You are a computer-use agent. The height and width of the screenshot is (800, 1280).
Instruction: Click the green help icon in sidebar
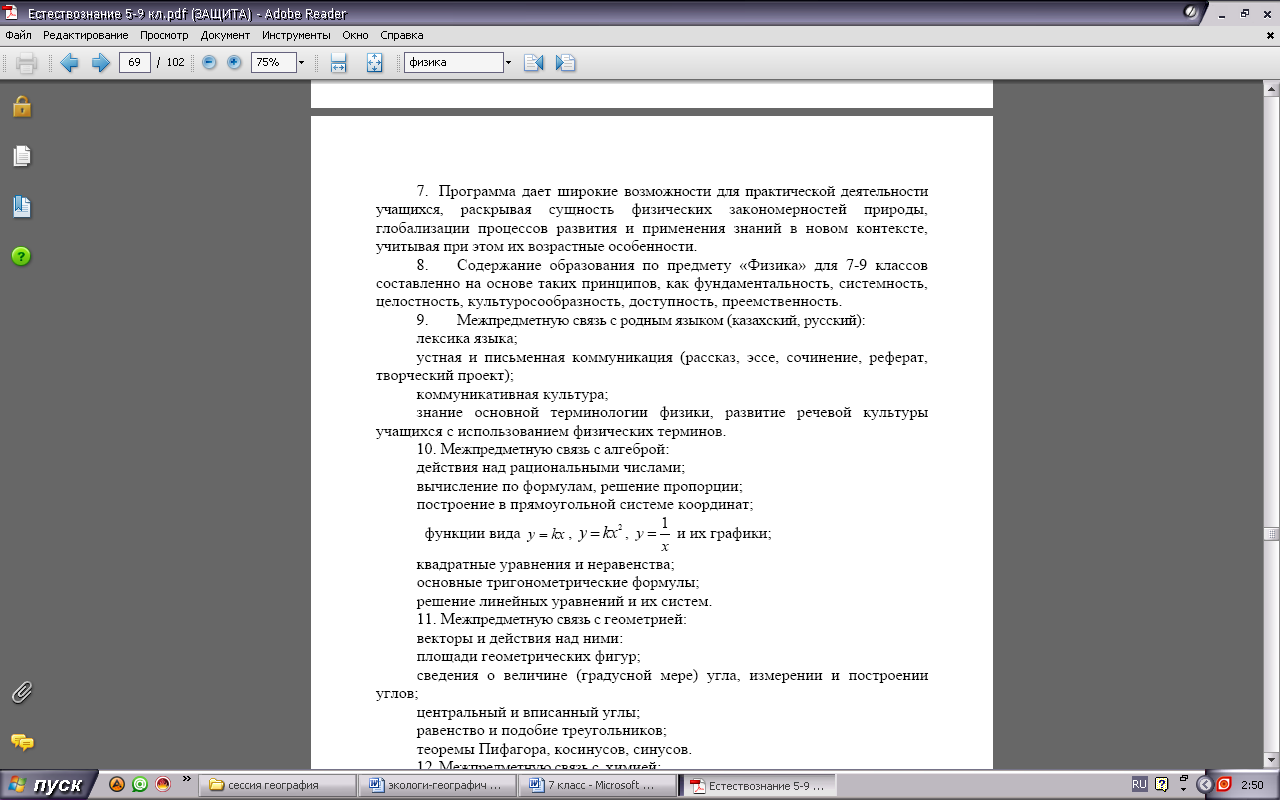[x=22, y=256]
